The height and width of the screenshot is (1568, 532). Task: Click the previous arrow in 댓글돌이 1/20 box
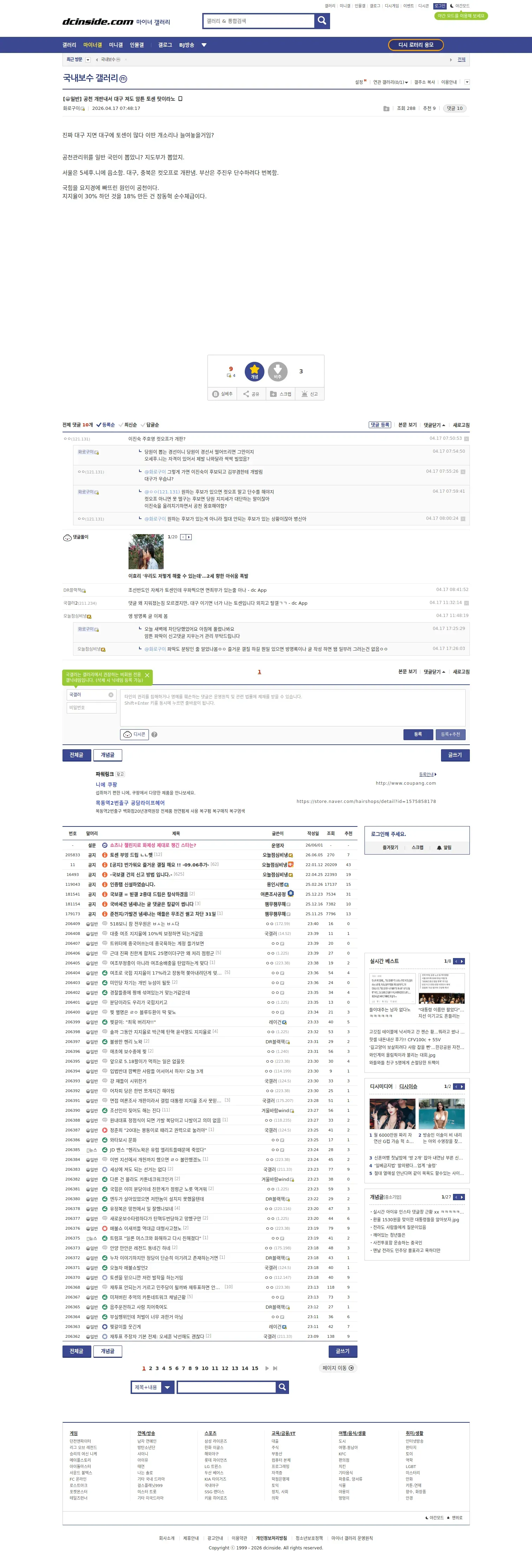(x=183, y=537)
